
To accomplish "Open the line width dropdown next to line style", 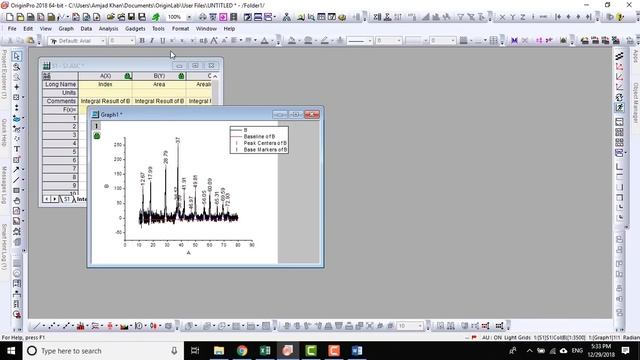I will [x=398, y=41].
